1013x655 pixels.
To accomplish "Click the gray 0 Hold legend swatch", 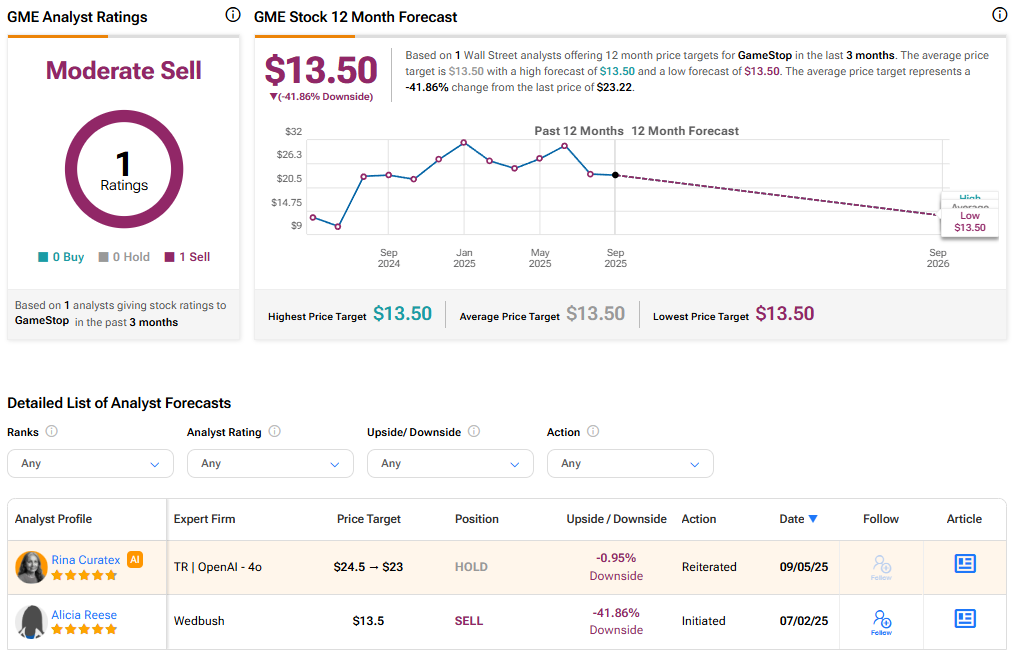I will coord(103,257).
